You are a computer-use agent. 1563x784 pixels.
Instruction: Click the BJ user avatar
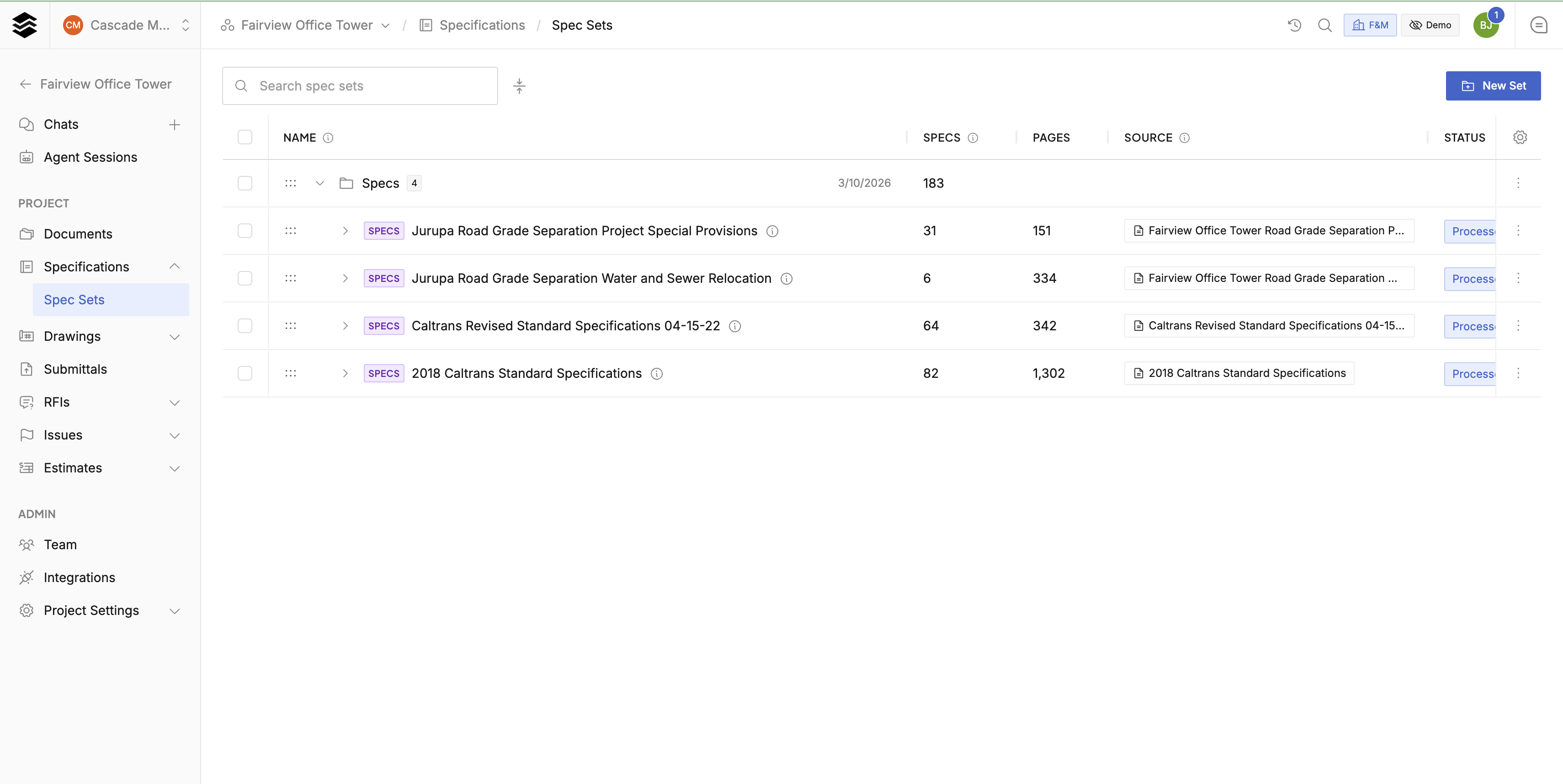(1486, 25)
